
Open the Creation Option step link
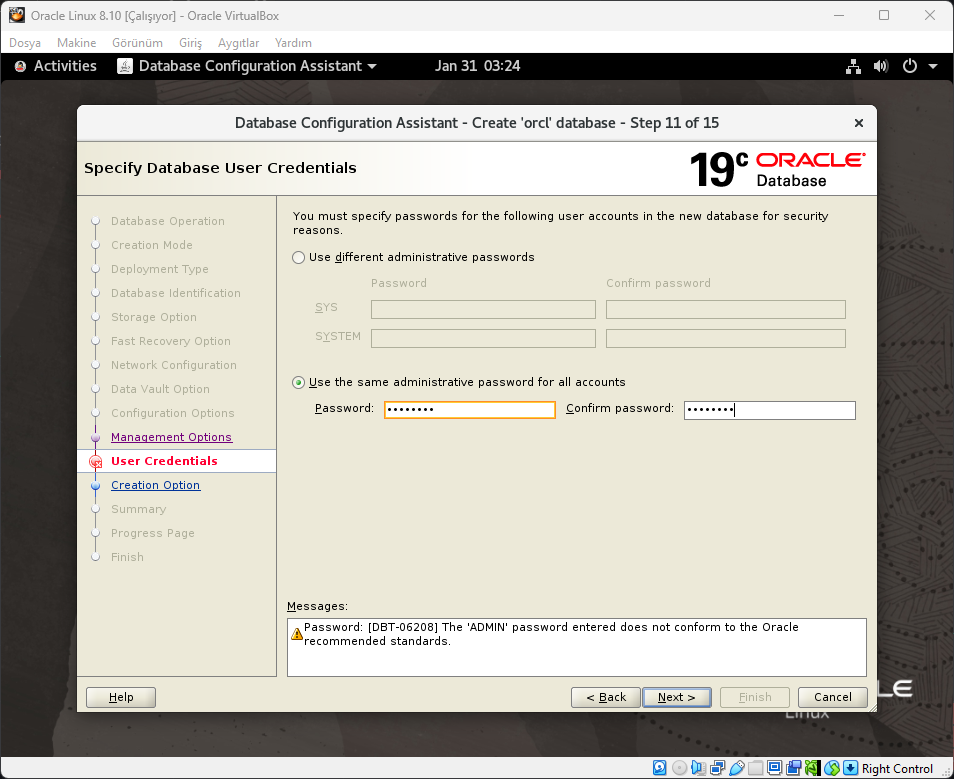point(155,485)
